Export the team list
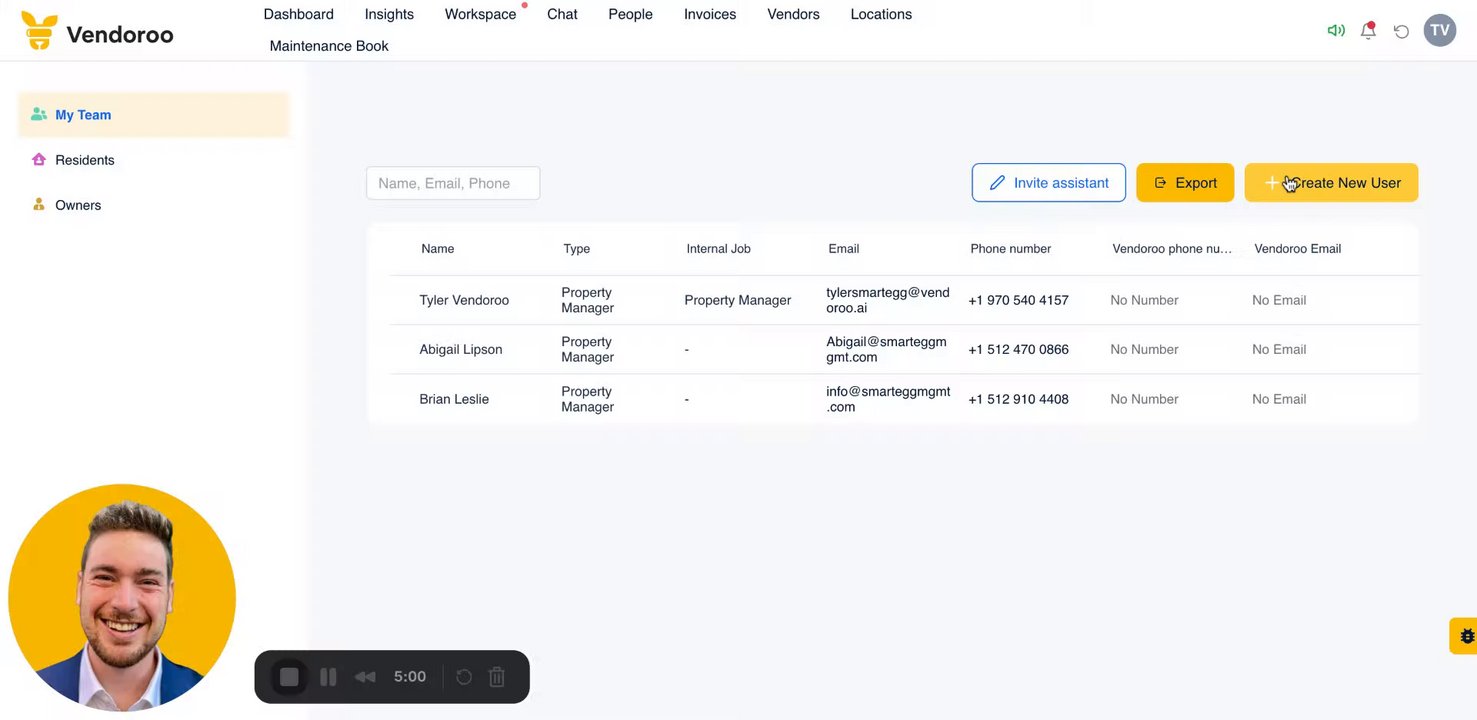The height and width of the screenshot is (720, 1477). pos(1185,183)
